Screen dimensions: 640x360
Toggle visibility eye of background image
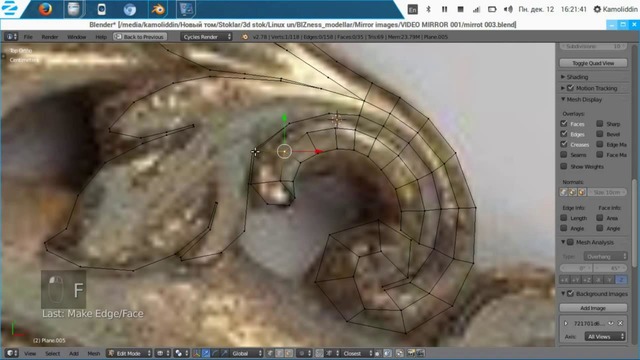pos(611,323)
